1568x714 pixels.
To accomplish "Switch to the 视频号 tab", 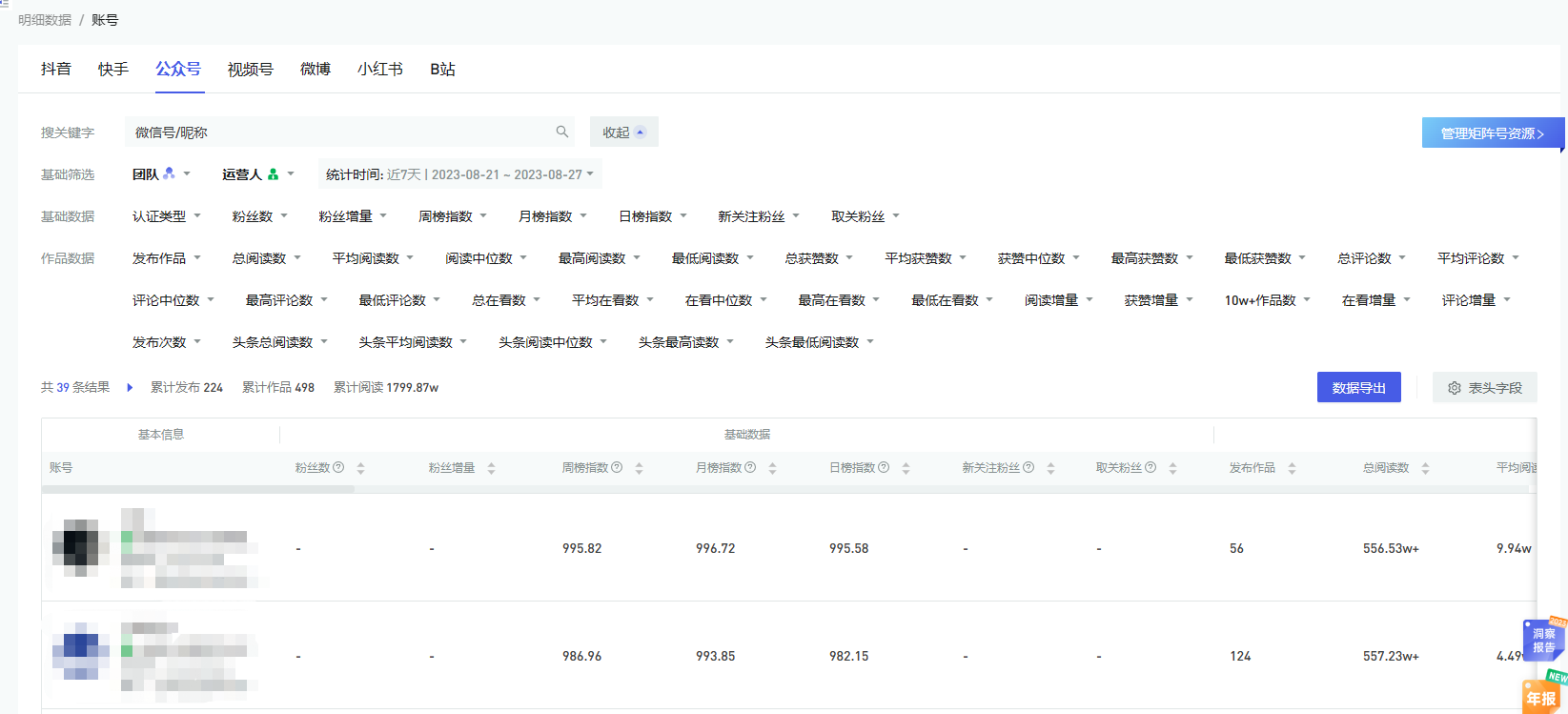I will point(251,69).
